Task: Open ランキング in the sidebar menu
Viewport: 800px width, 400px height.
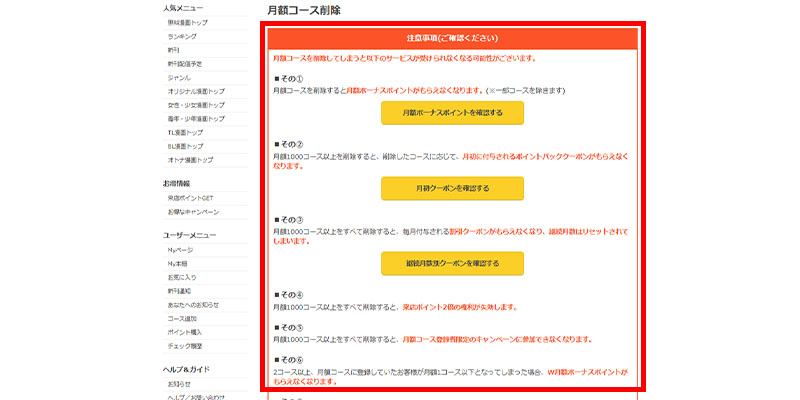Action: pos(183,35)
